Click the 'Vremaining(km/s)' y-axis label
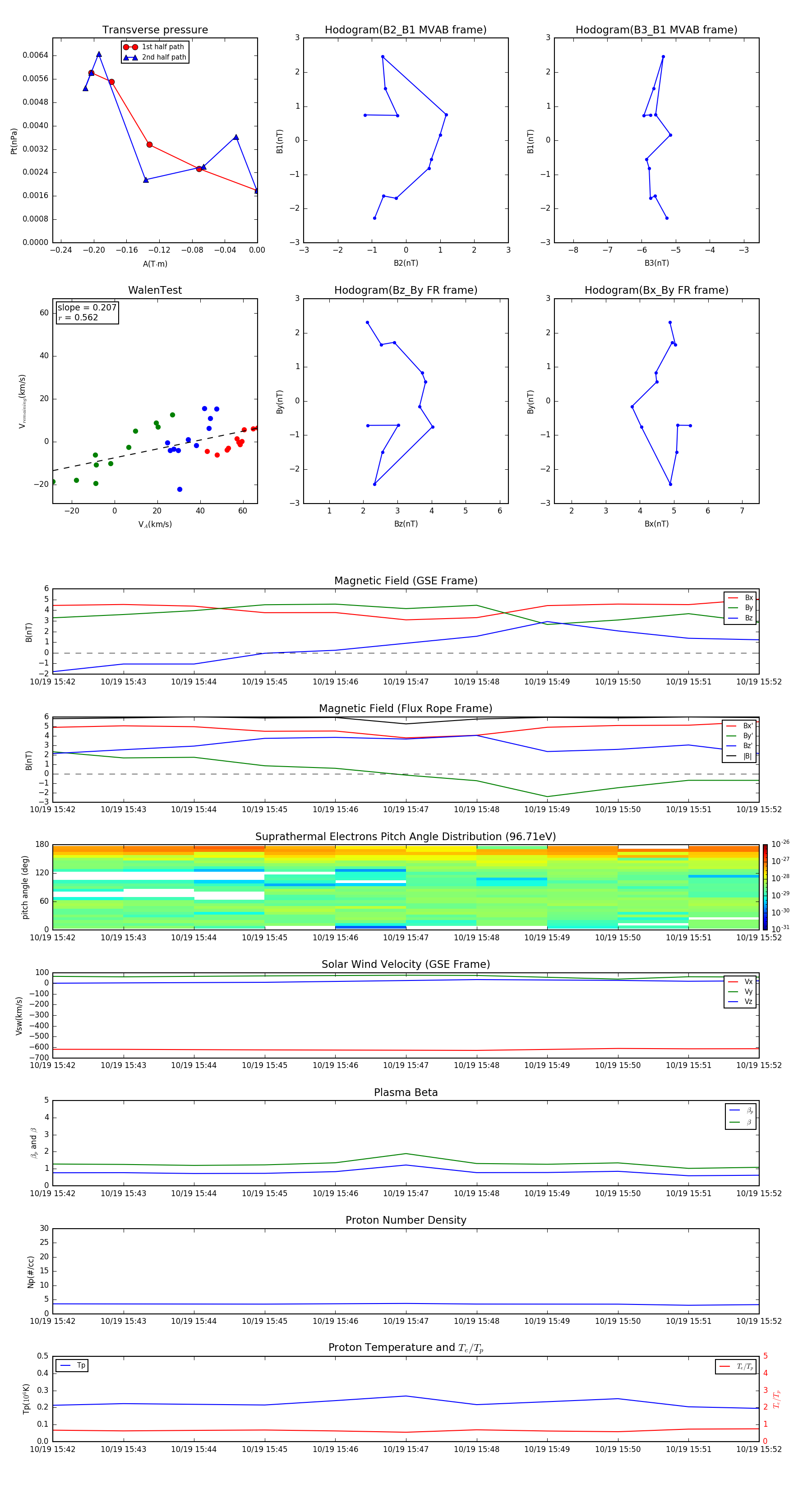812x1489 pixels. click(x=22, y=401)
